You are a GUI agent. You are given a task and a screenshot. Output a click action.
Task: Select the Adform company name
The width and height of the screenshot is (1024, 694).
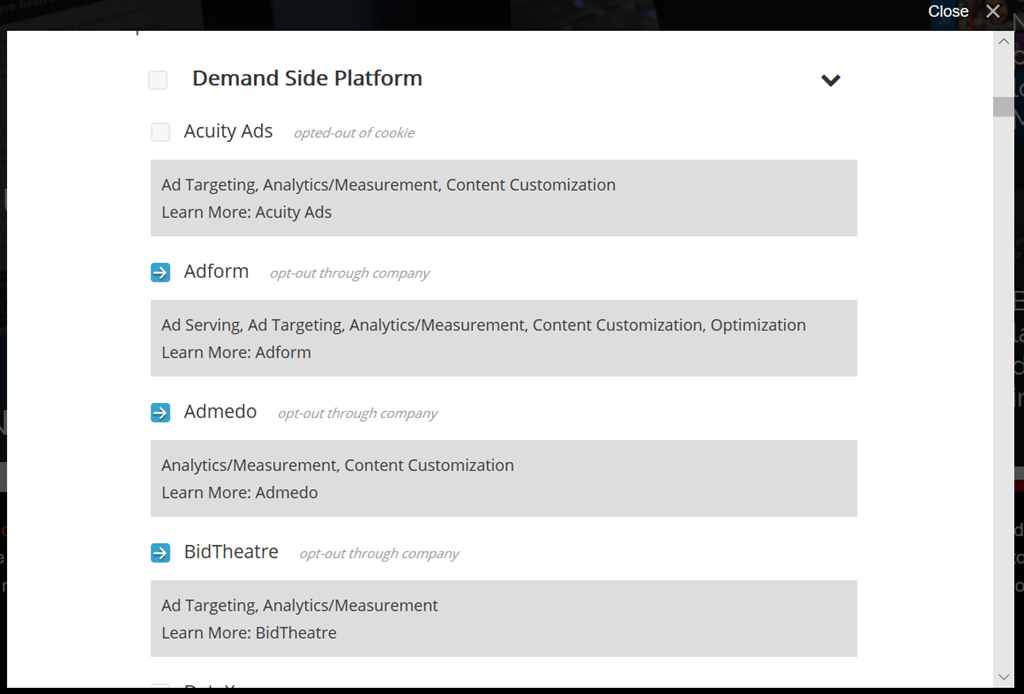[216, 271]
